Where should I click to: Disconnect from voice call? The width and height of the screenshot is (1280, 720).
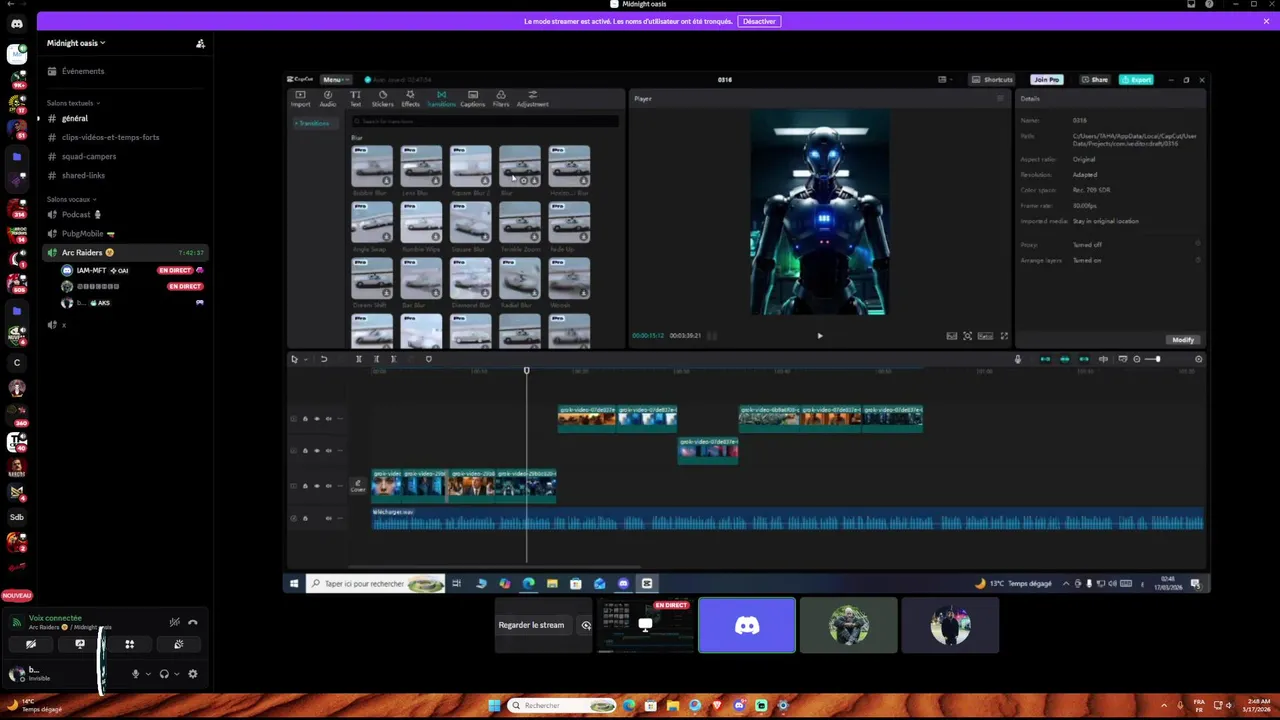(193, 622)
